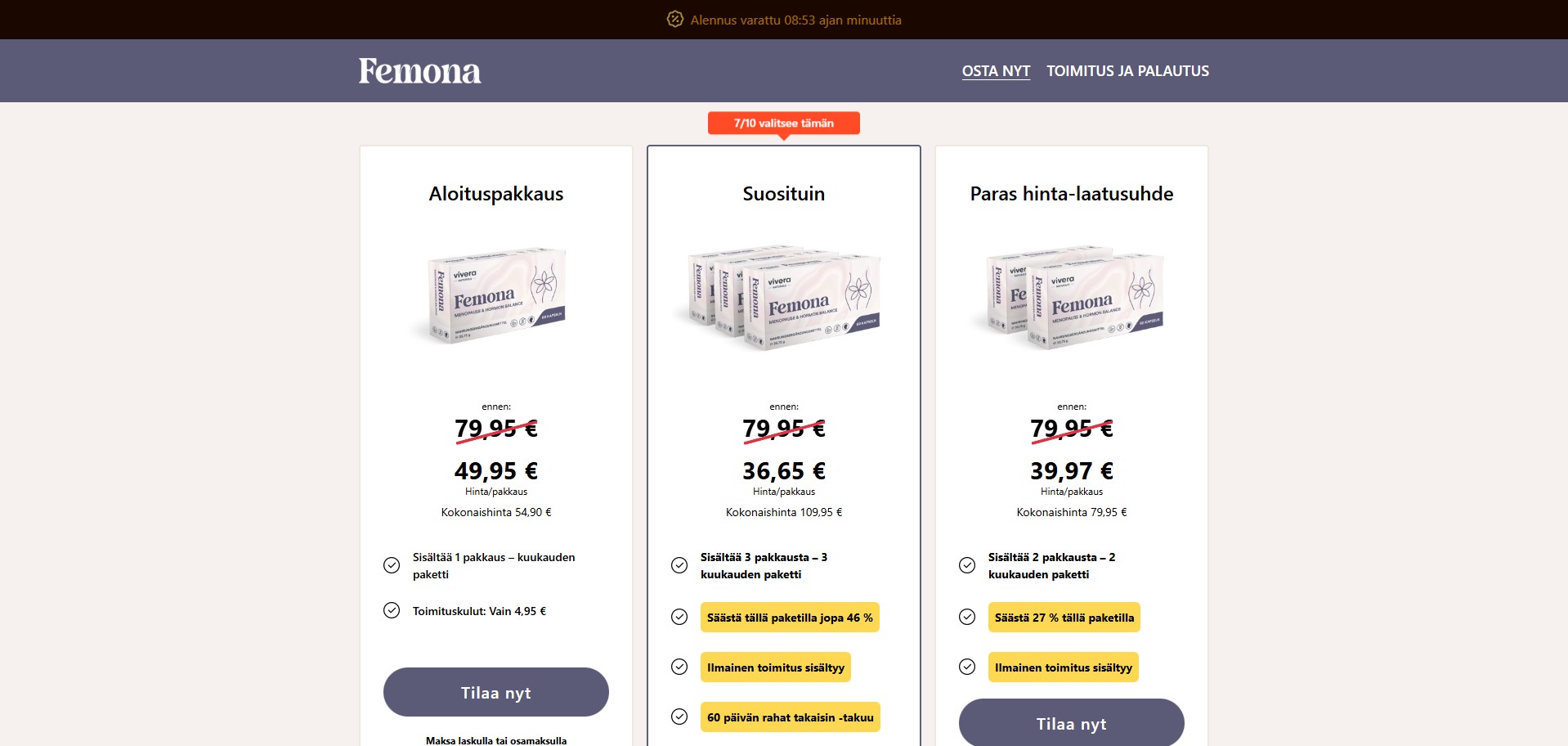
Task: Select the two-box Femona product image
Action: 1072,298
